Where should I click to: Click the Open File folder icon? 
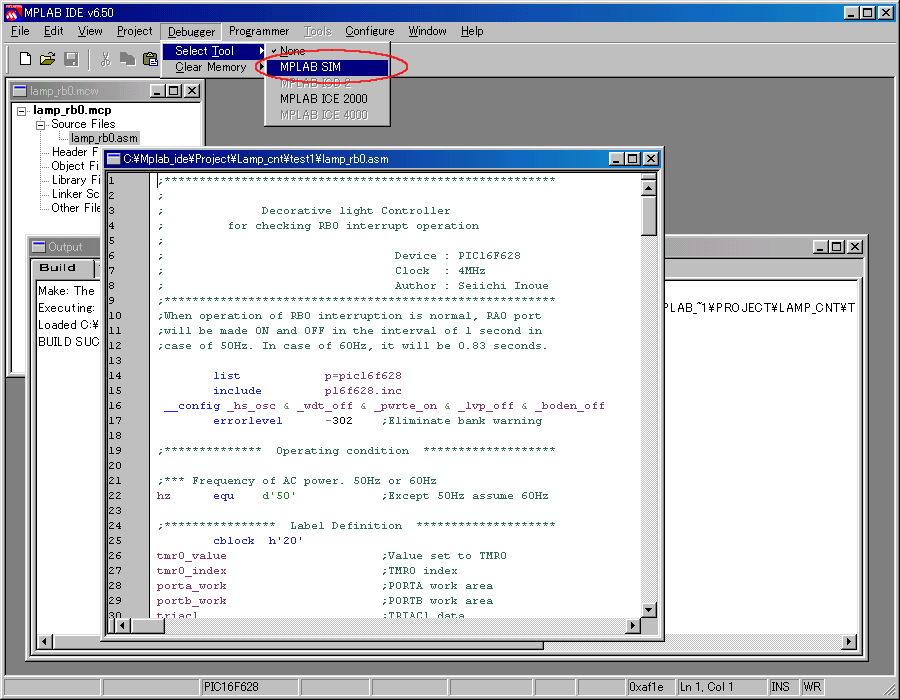pyautogui.click(x=48, y=59)
